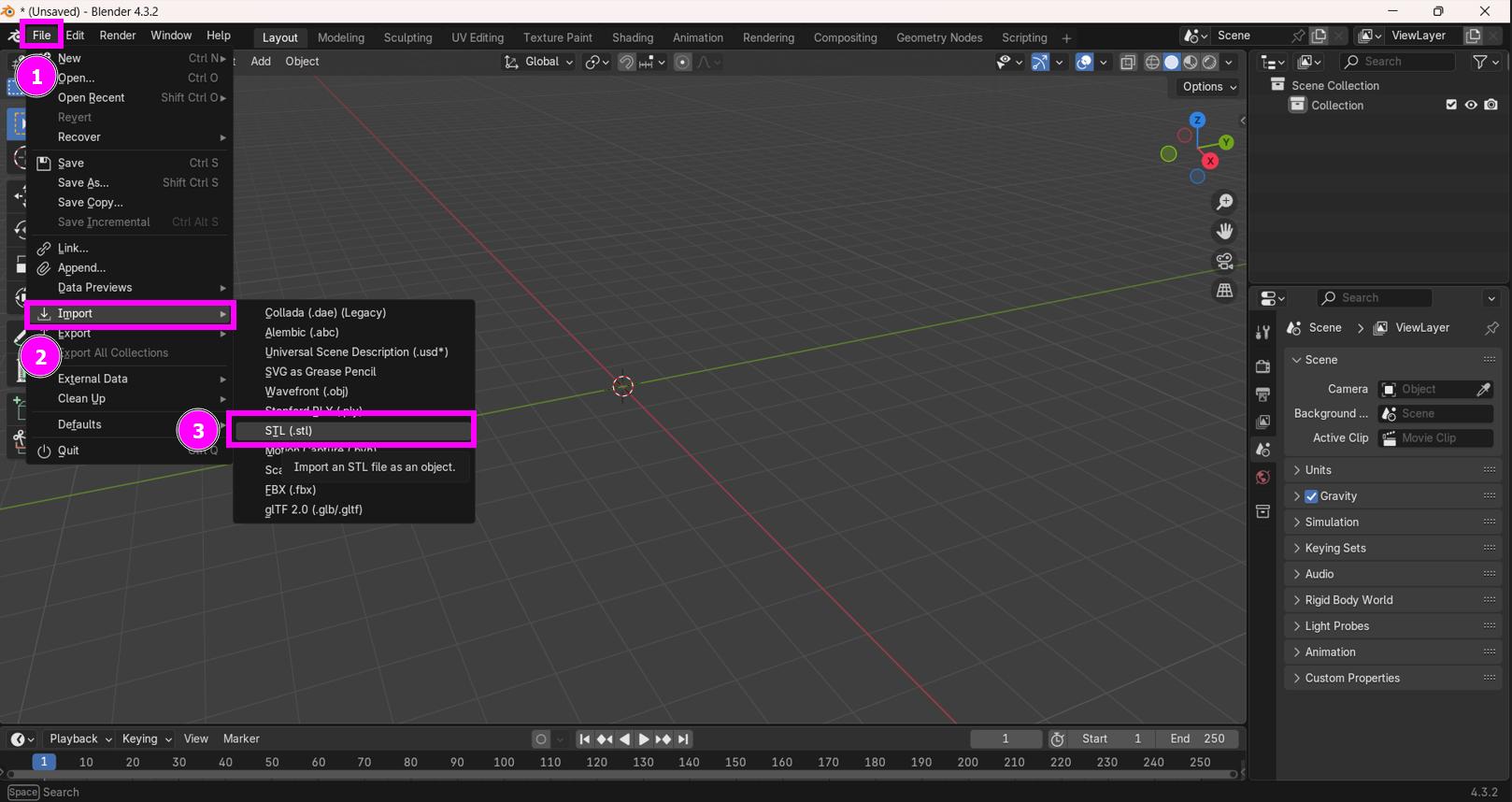Click the viewport zoom magnifier icon
1512x802 pixels.
(x=1224, y=202)
